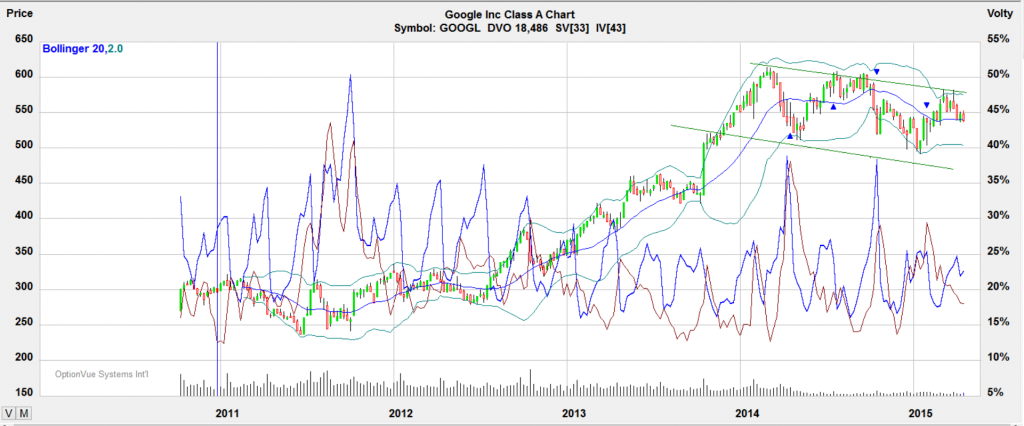Click the blue up-arrow marker below the spring-2014 low
Image resolution: width=1024 pixels, height=426 pixels.
[x=790, y=136]
